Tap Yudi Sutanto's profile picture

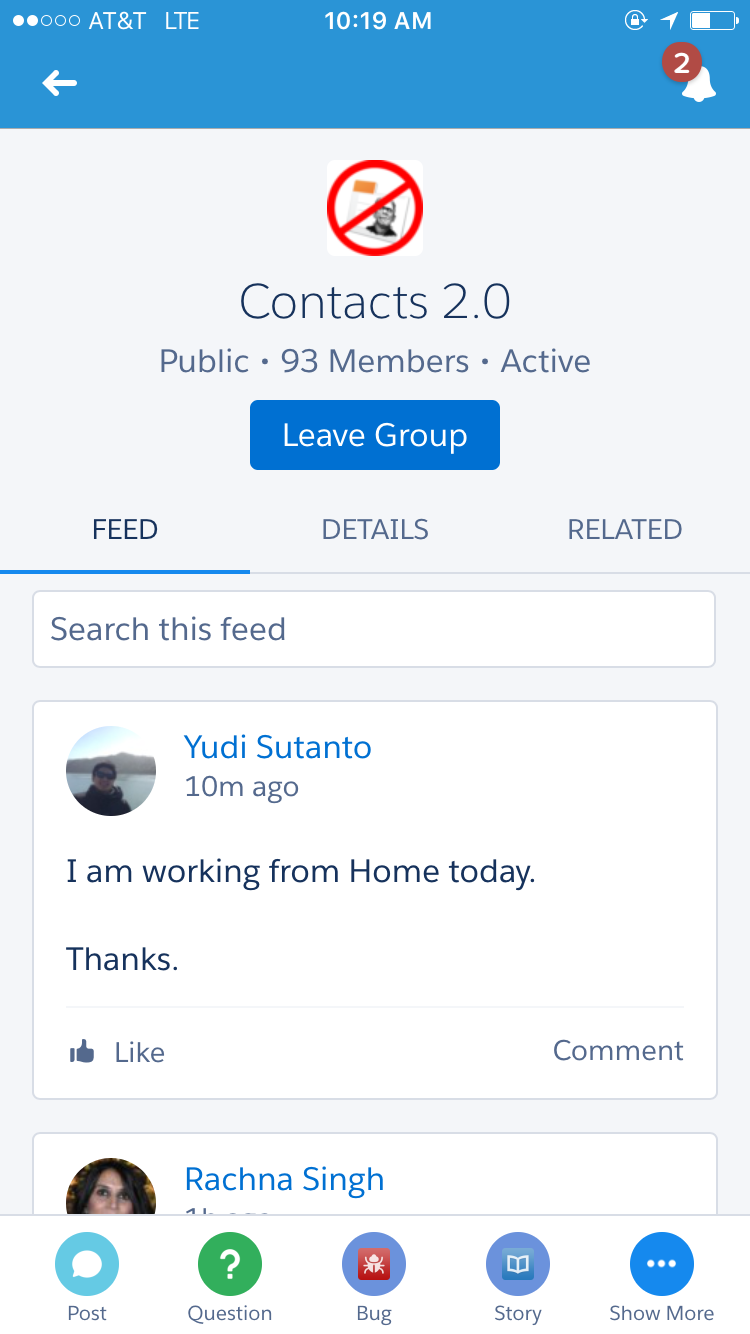click(111, 771)
